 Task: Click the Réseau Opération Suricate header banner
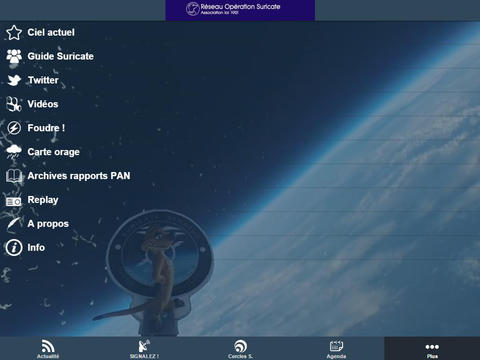(240, 10)
